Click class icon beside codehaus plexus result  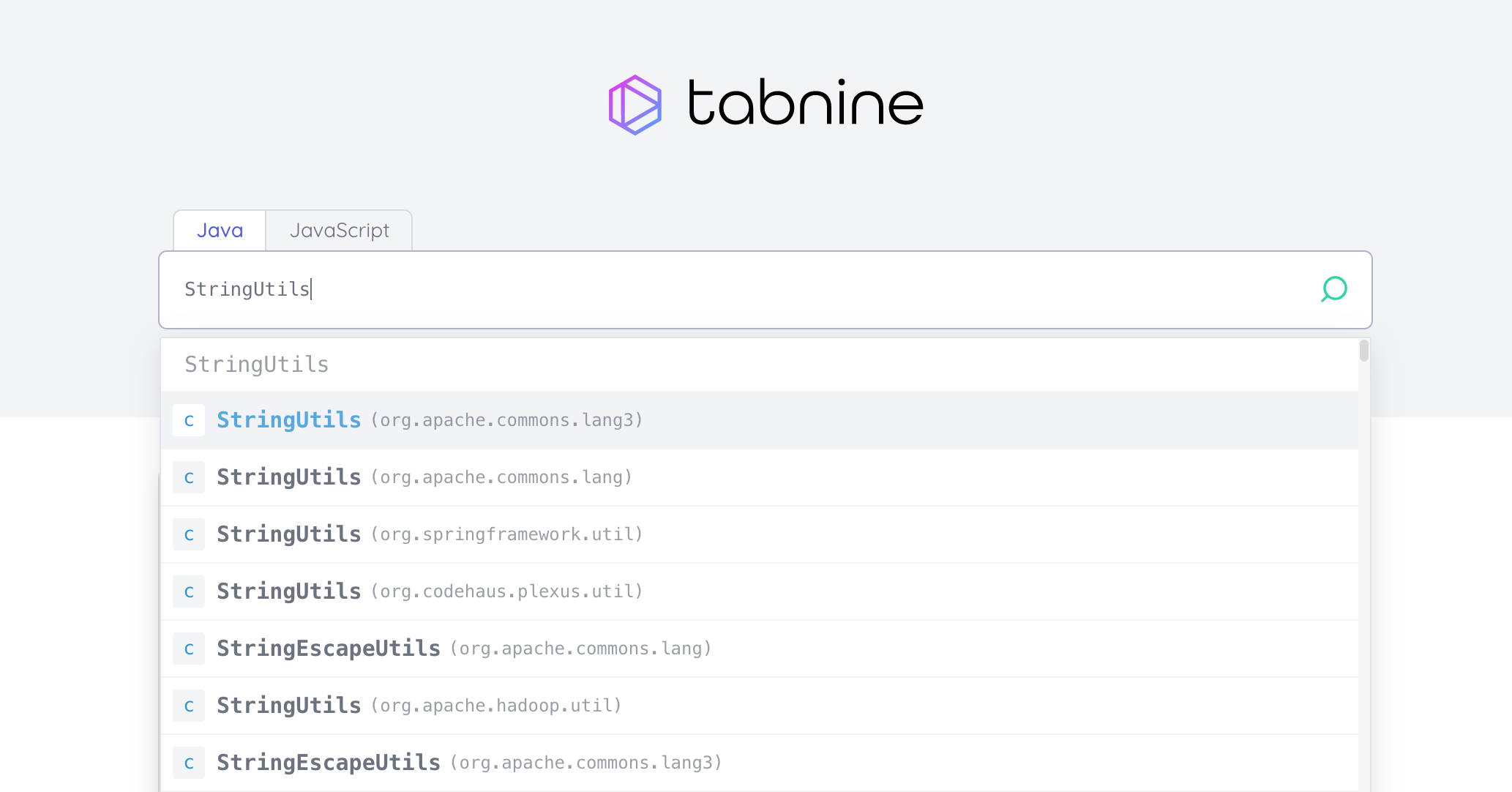click(189, 591)
